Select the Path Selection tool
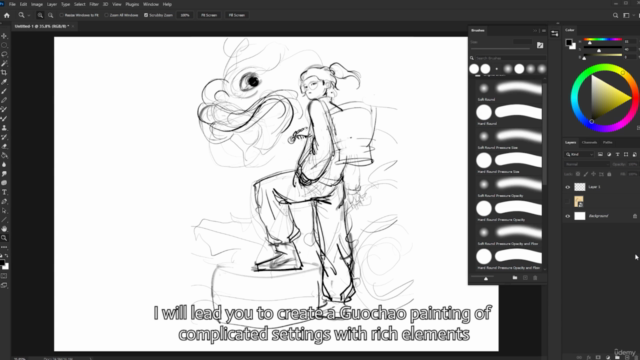 tap(4, 211)
